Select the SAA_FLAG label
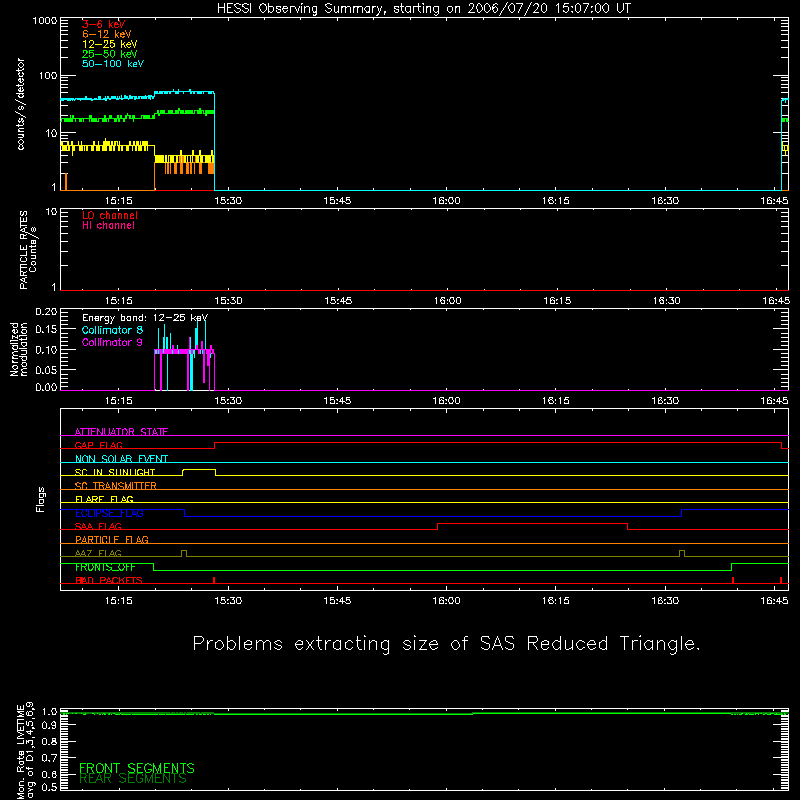 click(x=98, y=526)
